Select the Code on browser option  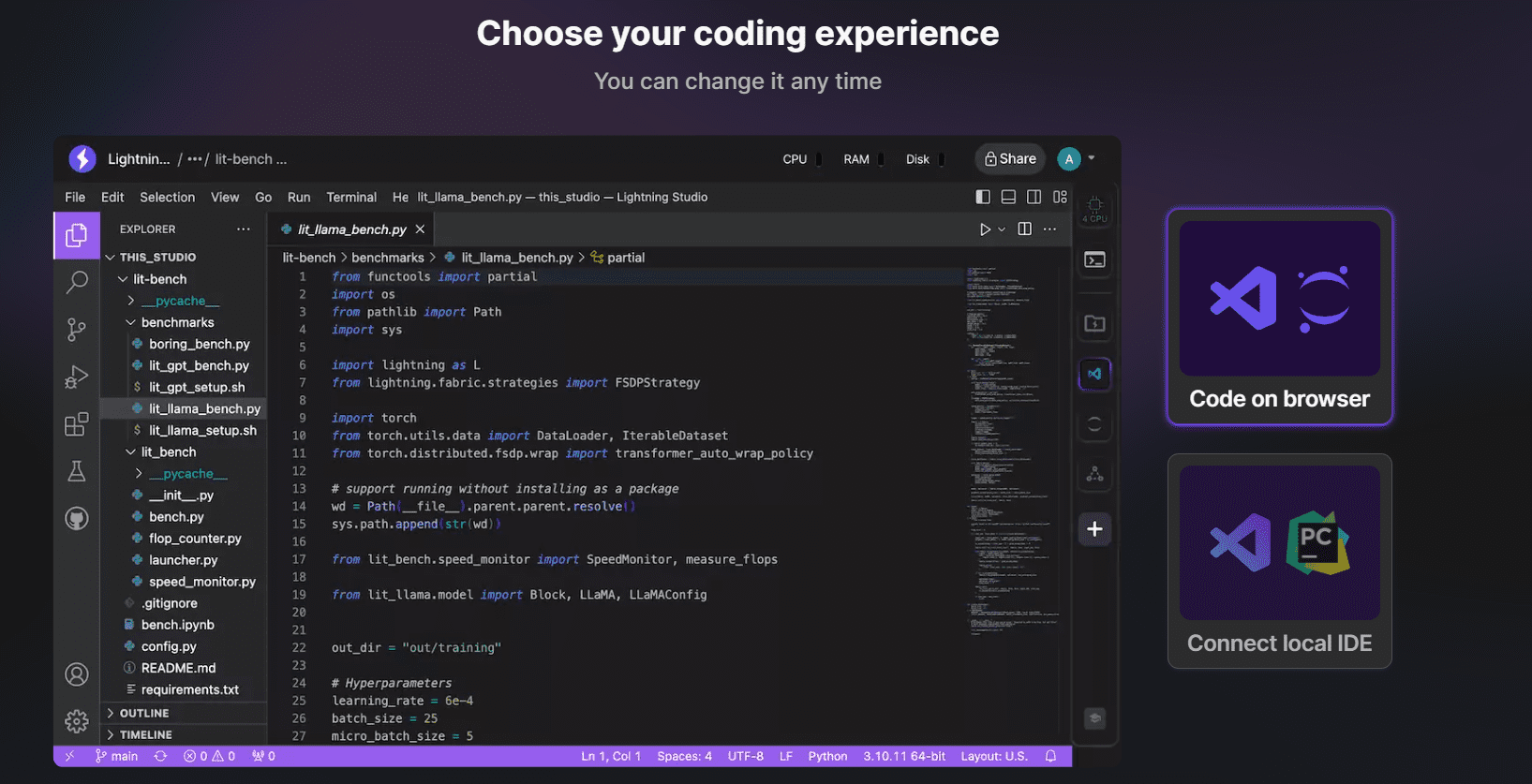point(1279,317)
